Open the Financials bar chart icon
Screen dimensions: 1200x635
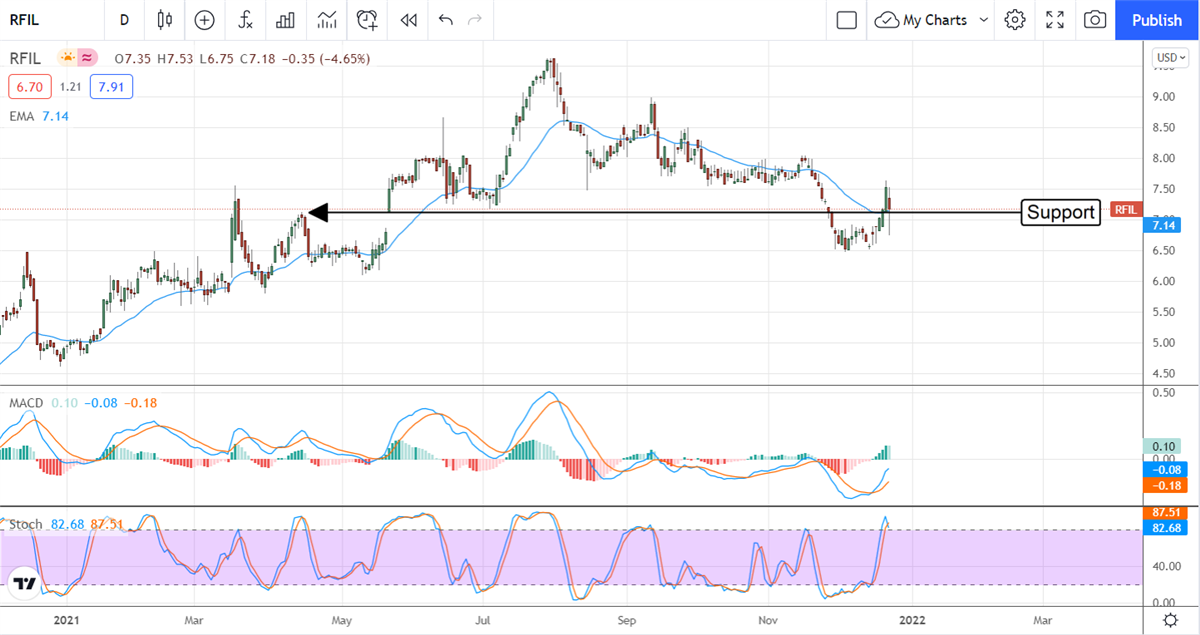point(286,20)
